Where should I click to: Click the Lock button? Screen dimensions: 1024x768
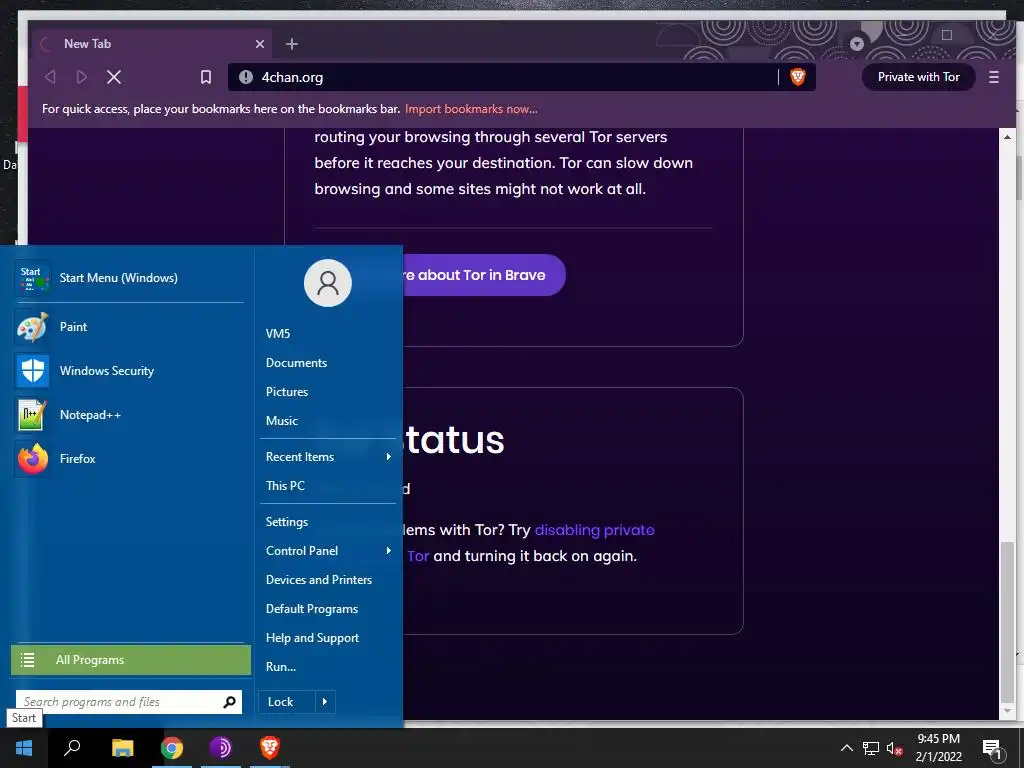click(x=287, y=702)
